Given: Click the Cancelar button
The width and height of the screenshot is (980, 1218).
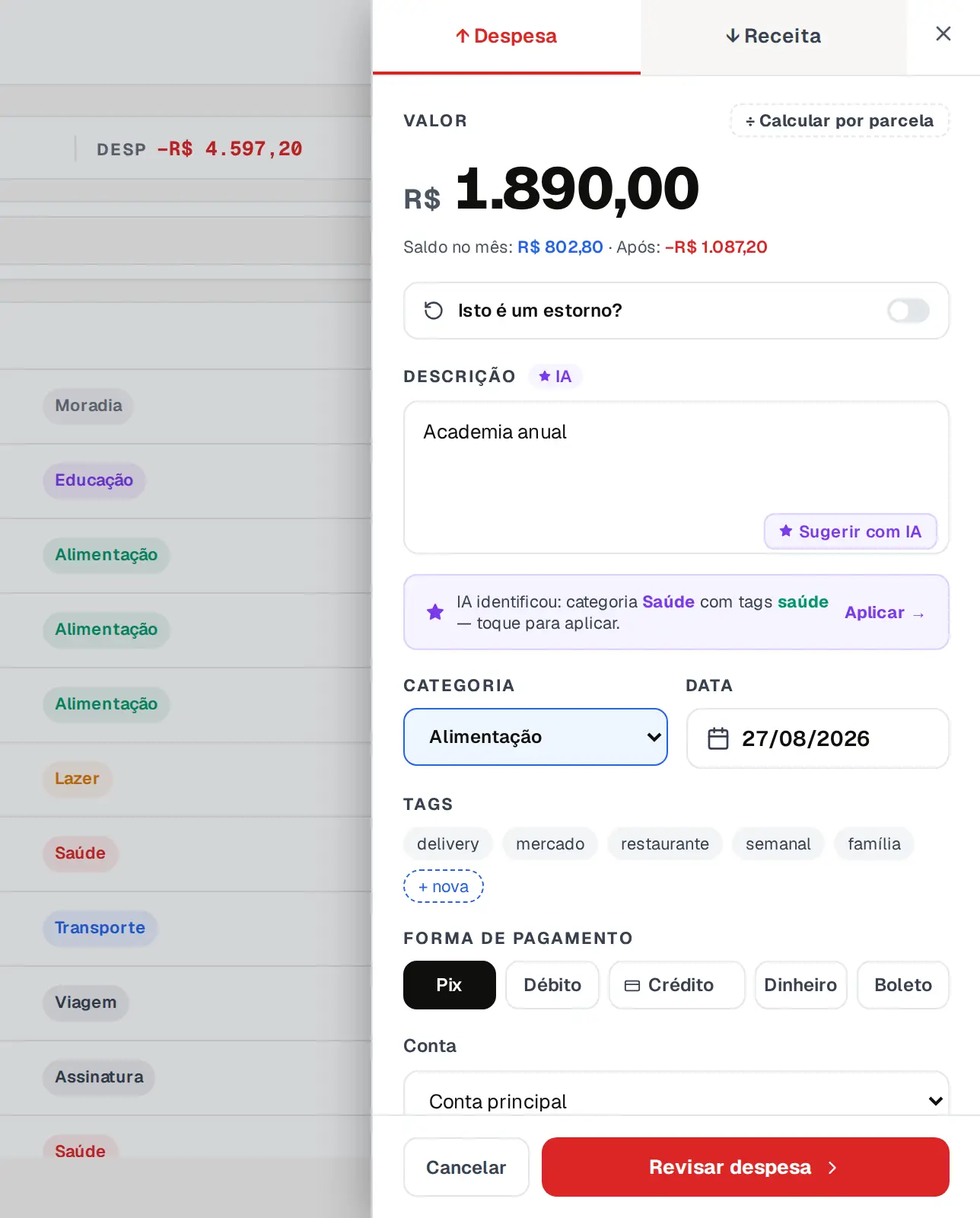Looking at the screenshot, I should (466, 1167).
